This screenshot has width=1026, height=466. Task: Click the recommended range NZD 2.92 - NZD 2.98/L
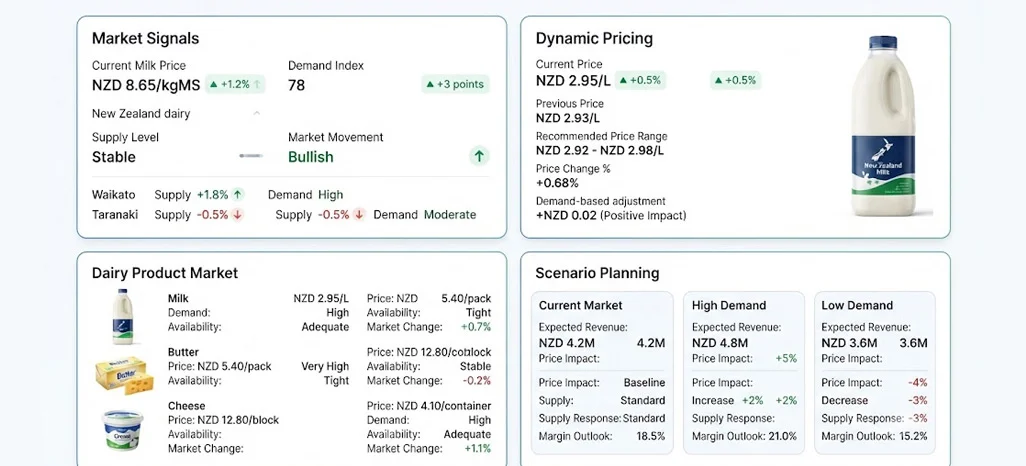(600, 151)
